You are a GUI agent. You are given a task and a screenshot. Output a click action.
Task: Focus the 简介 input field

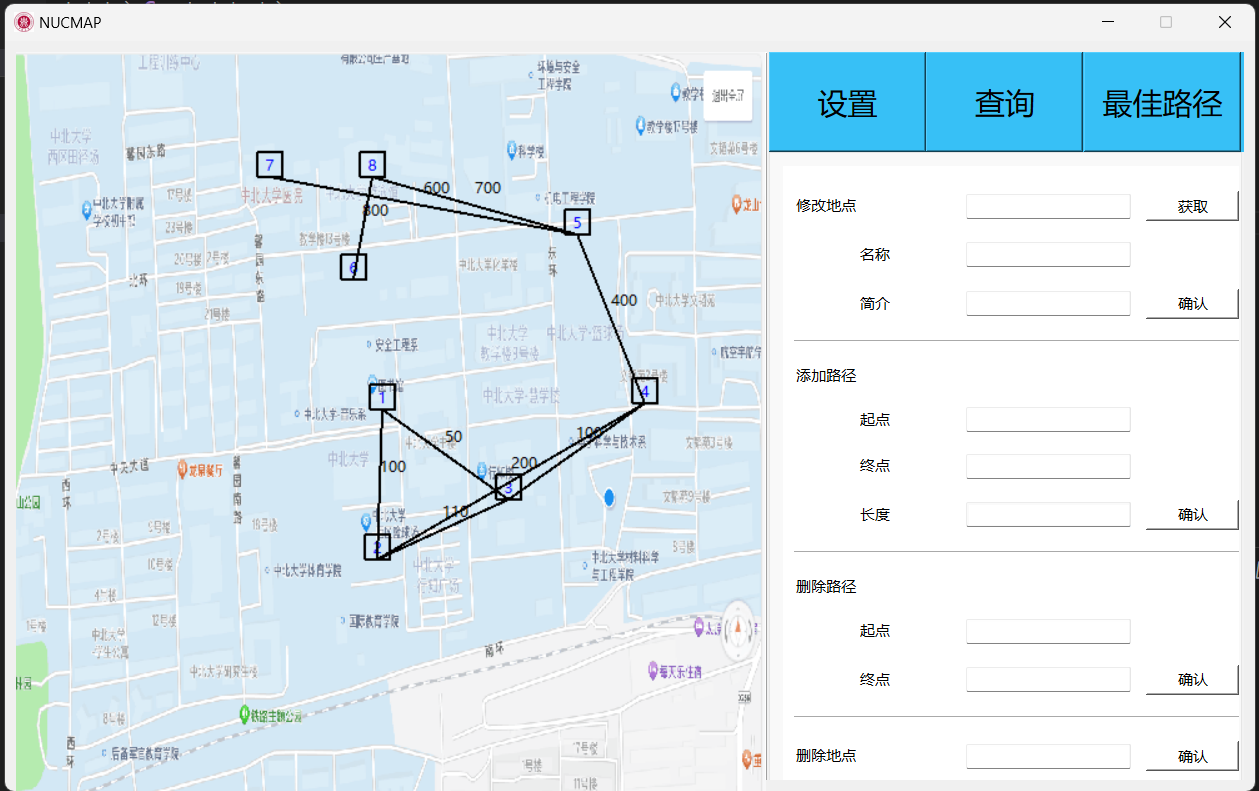[1048, 303]
